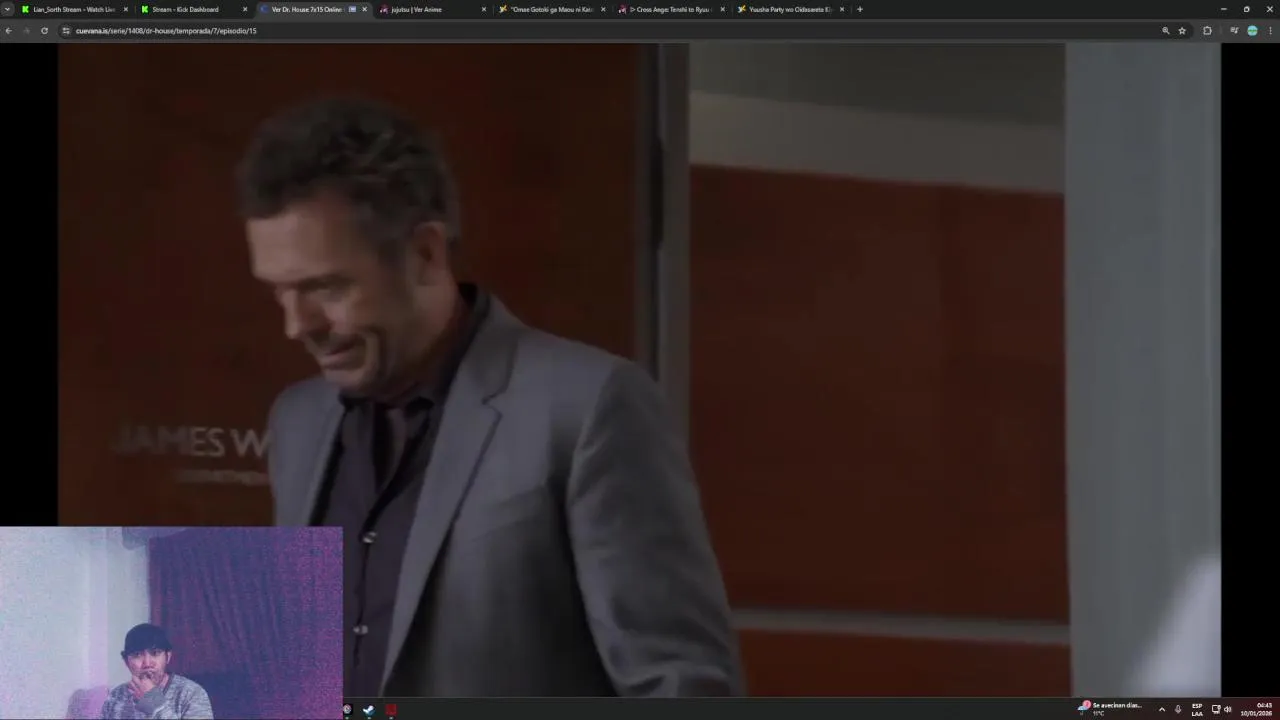Viewport: 1280px width, 720px height.
Task: Click the microphone tray icon
Action: pyautogui.click(x=1178, y=709)
